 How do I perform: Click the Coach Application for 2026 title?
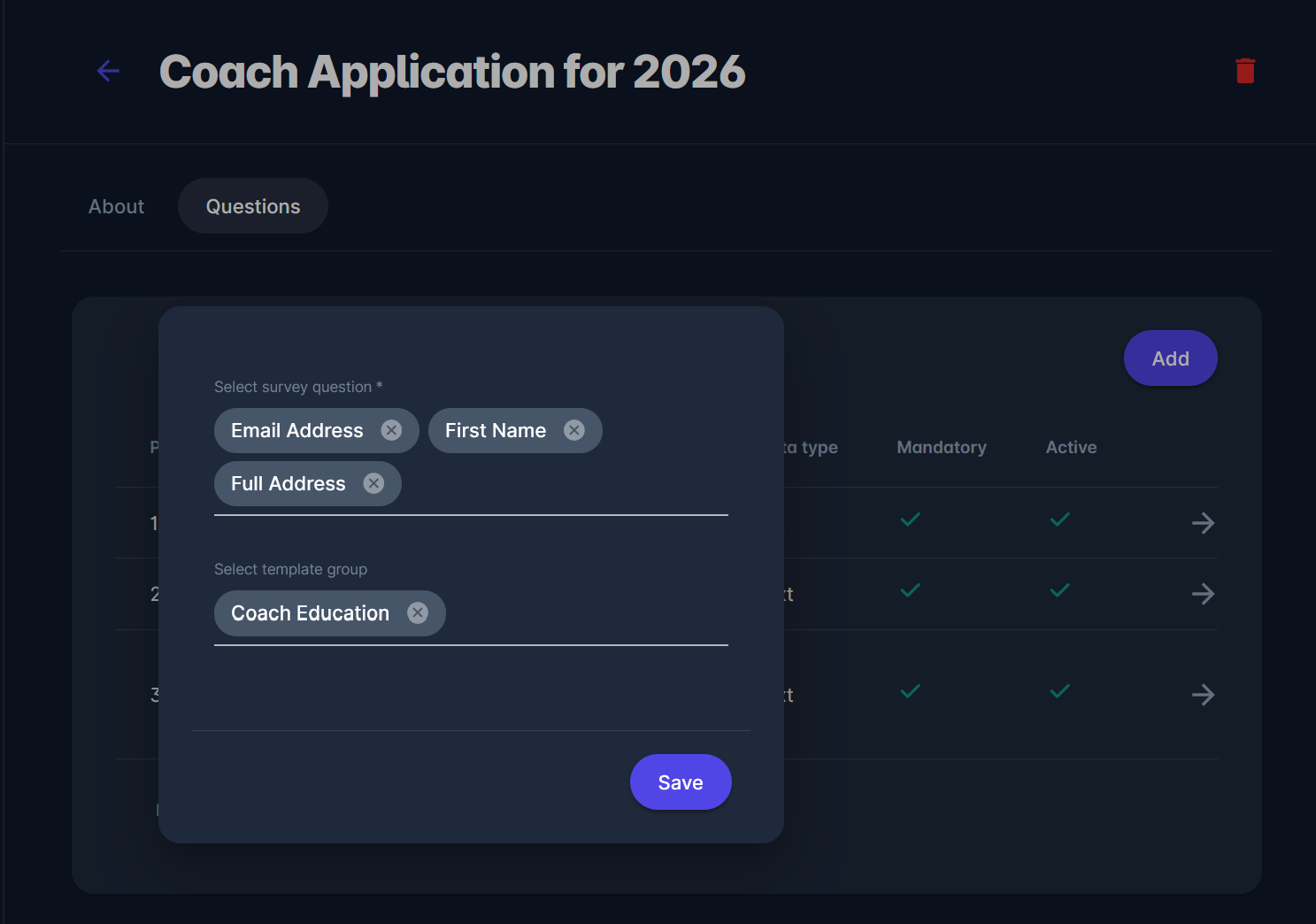(x=452, y=72)
